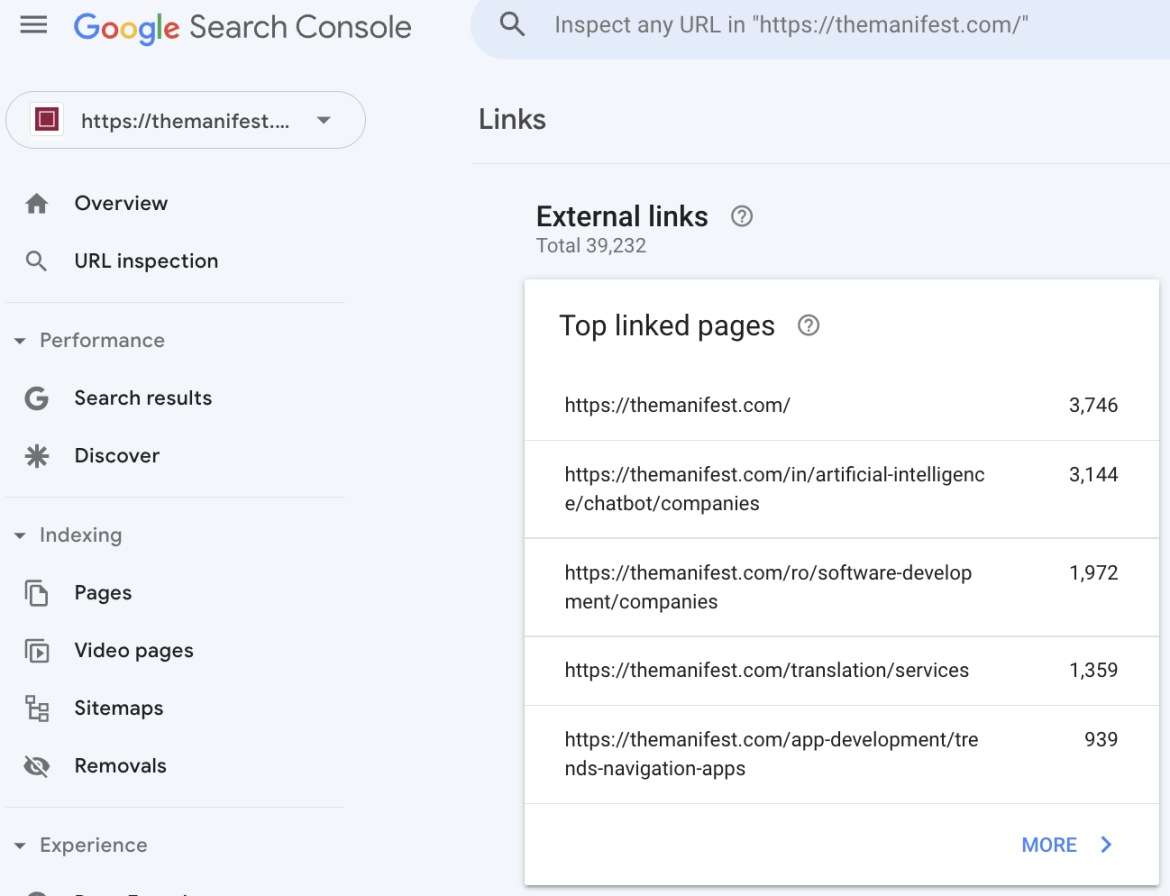Select the URL inspection magnifier icon
The width and height of the screenshot is (1170, 896).
point(37,260)
